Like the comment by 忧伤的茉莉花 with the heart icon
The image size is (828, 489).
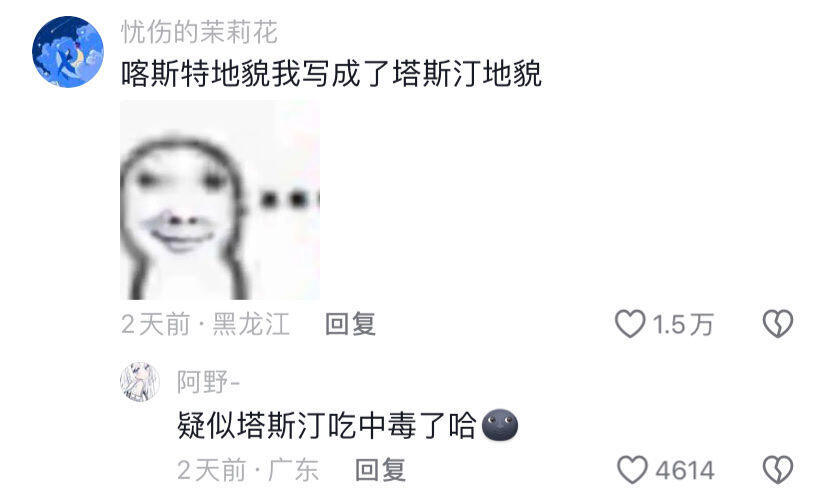tap(630, 324)
